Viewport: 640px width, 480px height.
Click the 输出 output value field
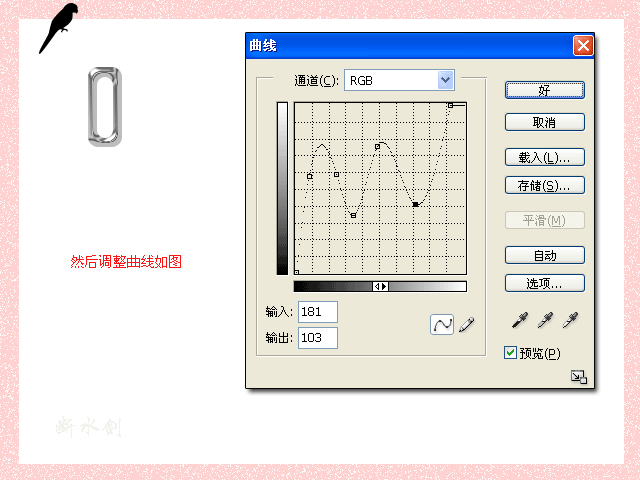(x=317, y=338)
